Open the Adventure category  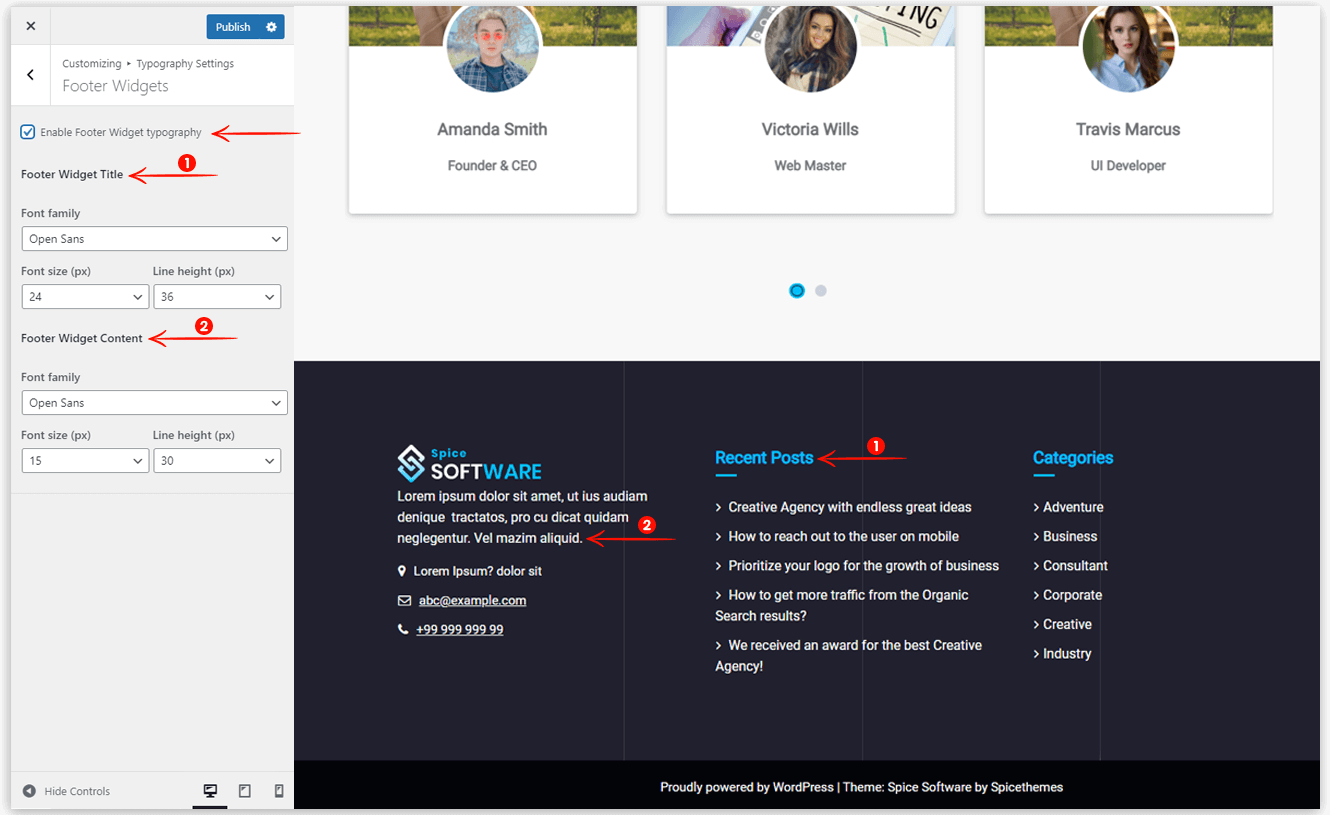(x=1073, y=507)
